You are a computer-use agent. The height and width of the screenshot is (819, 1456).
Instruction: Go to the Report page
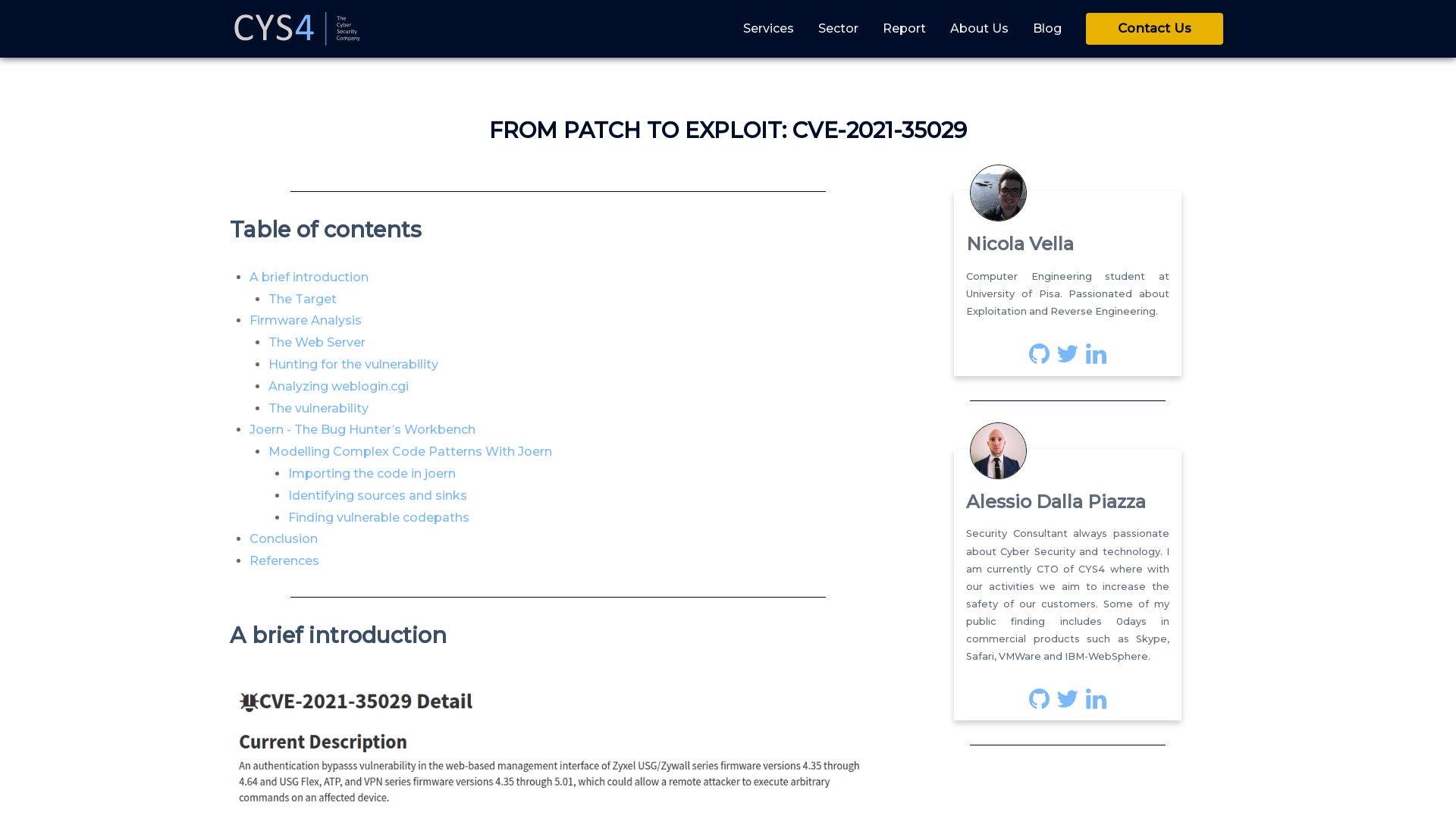point(904,29)
